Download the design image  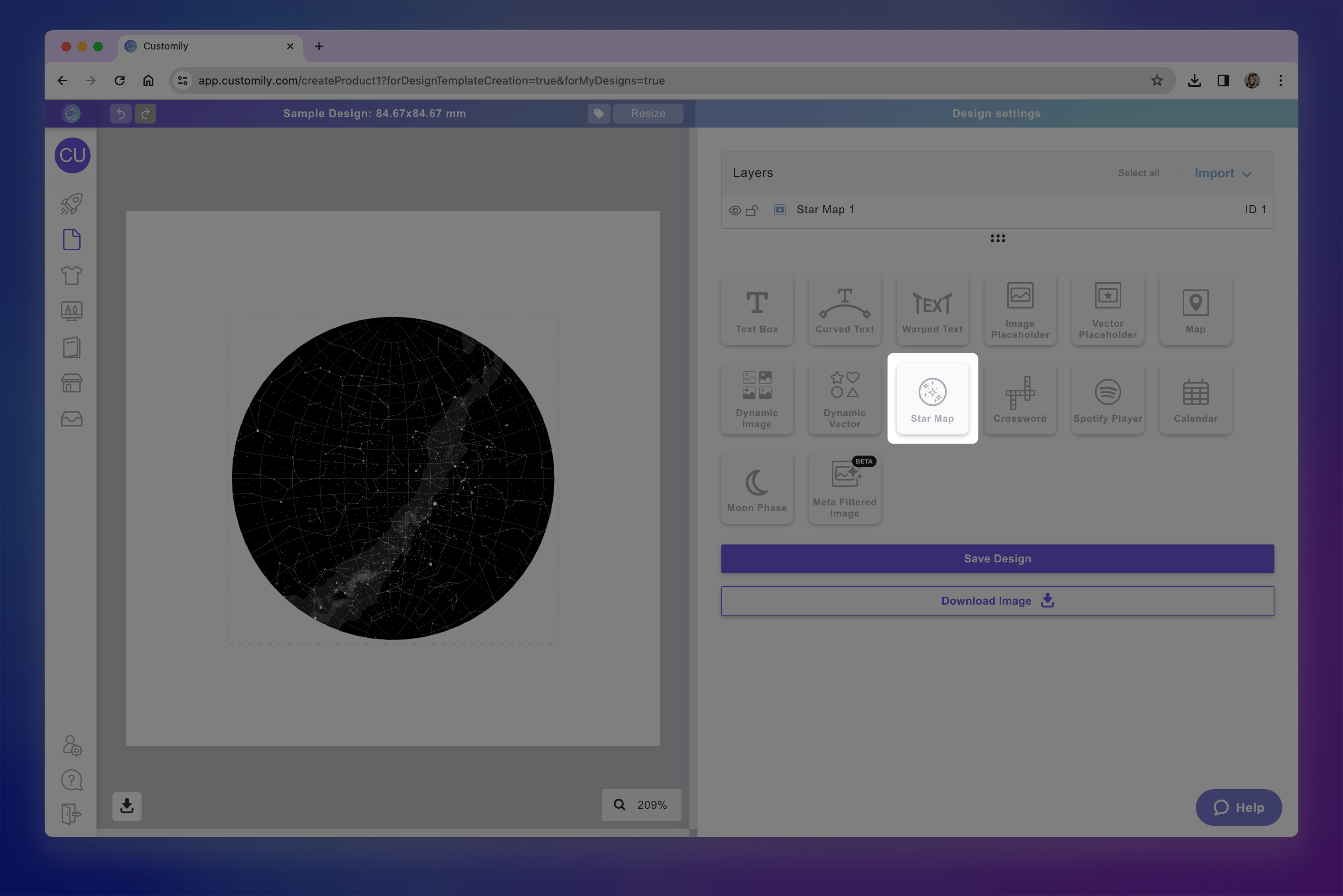(x=997, y=601)
